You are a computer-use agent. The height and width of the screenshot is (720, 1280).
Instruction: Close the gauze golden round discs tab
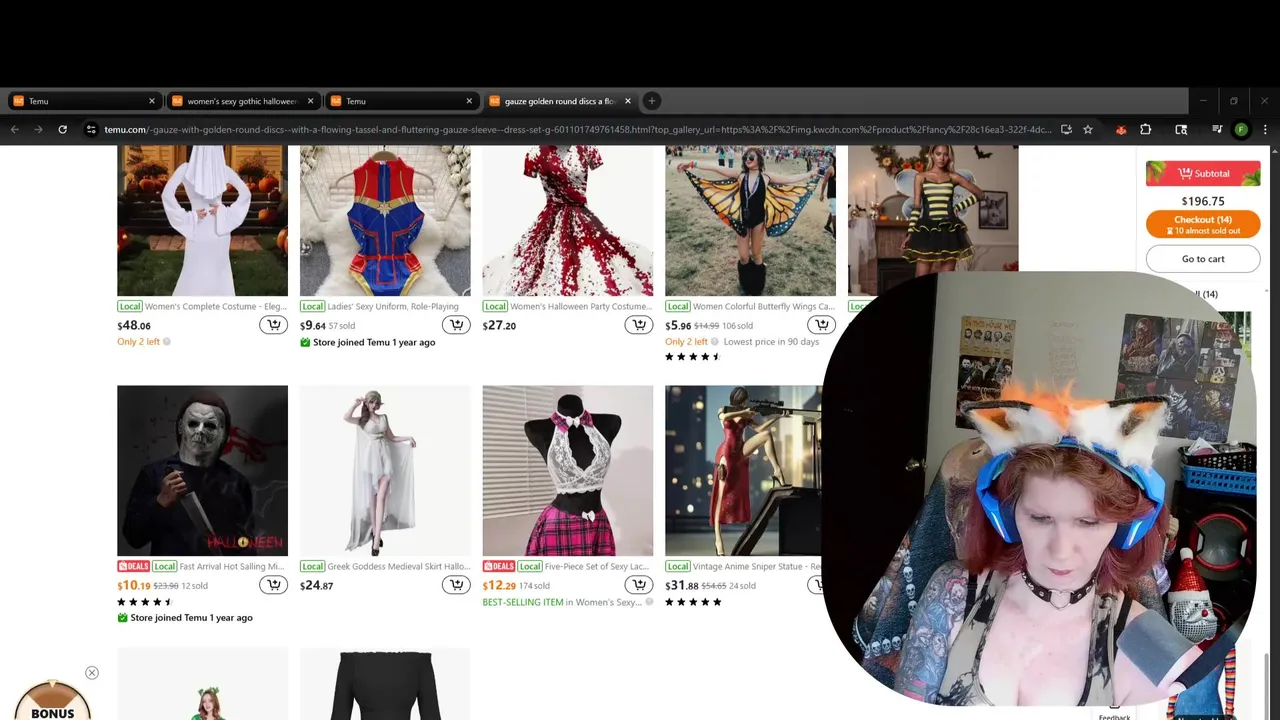pos(628,101)
